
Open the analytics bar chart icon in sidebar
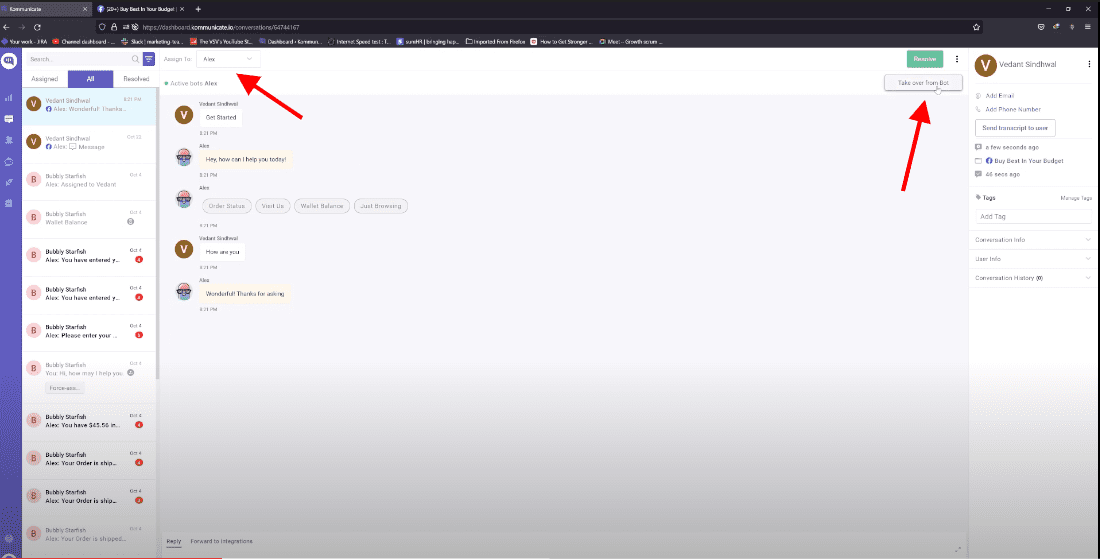coord(9,98)
